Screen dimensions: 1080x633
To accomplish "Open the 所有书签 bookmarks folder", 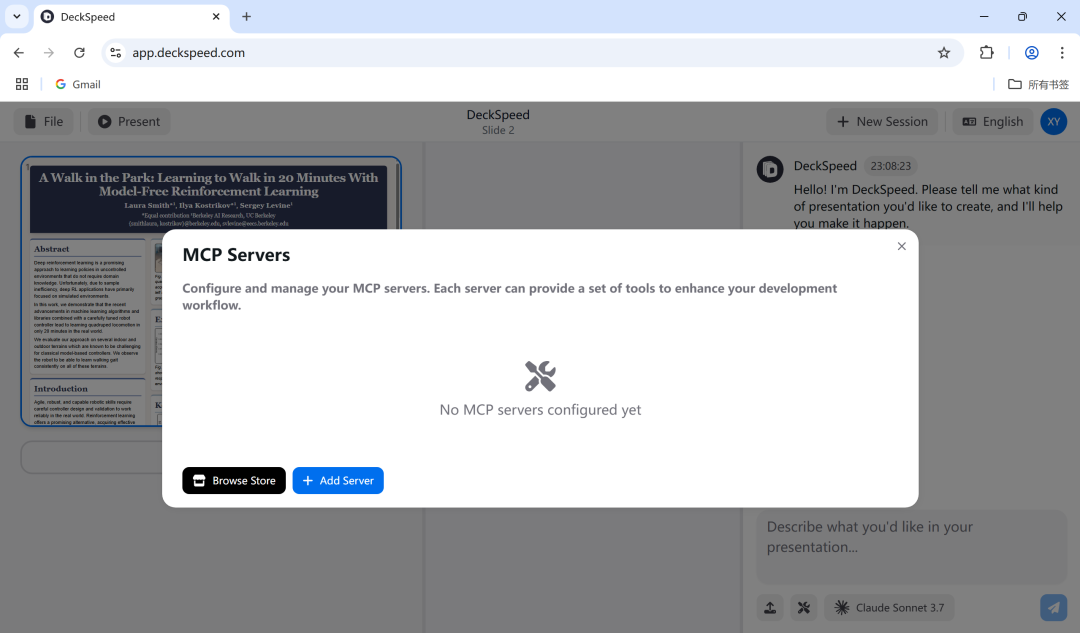I will point(1038,84).
